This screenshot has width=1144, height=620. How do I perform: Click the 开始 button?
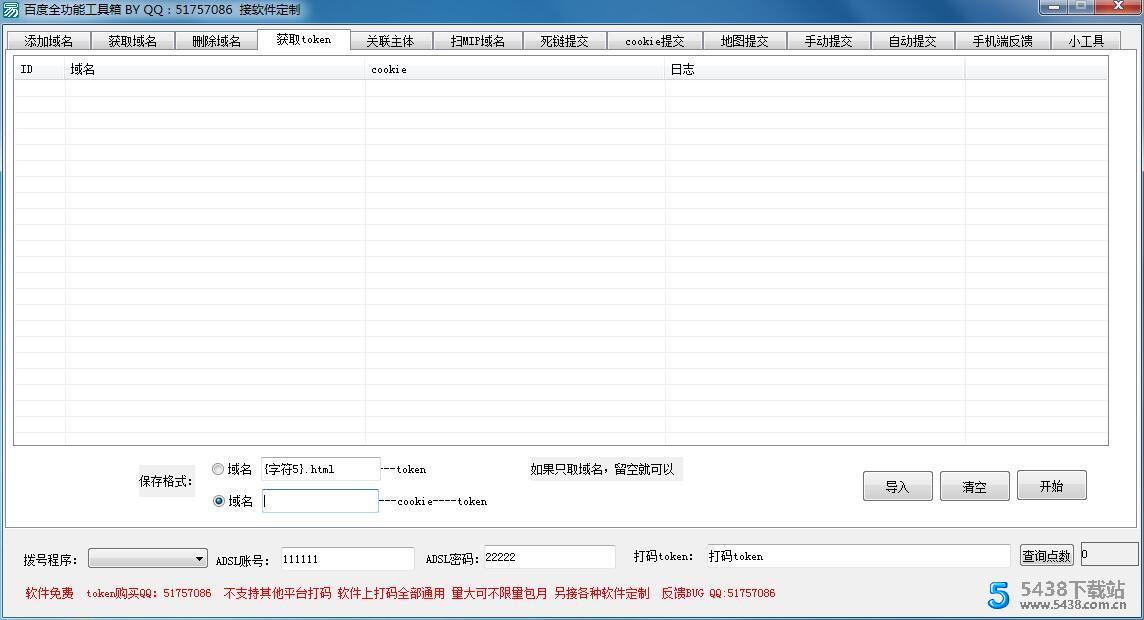[x=1051, y=485]
